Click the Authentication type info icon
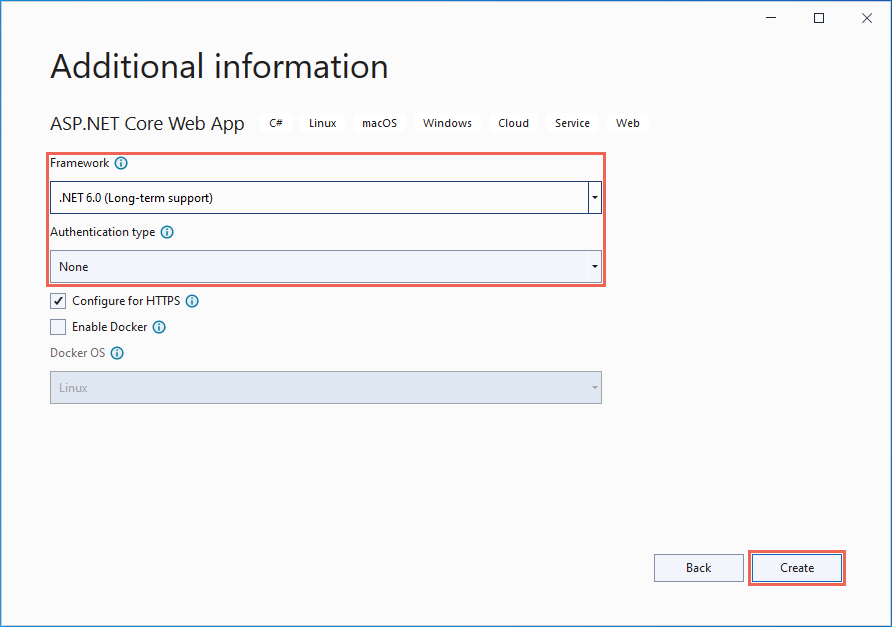The image size is (892, 627). pyautogui.click(x=167, y=232)
